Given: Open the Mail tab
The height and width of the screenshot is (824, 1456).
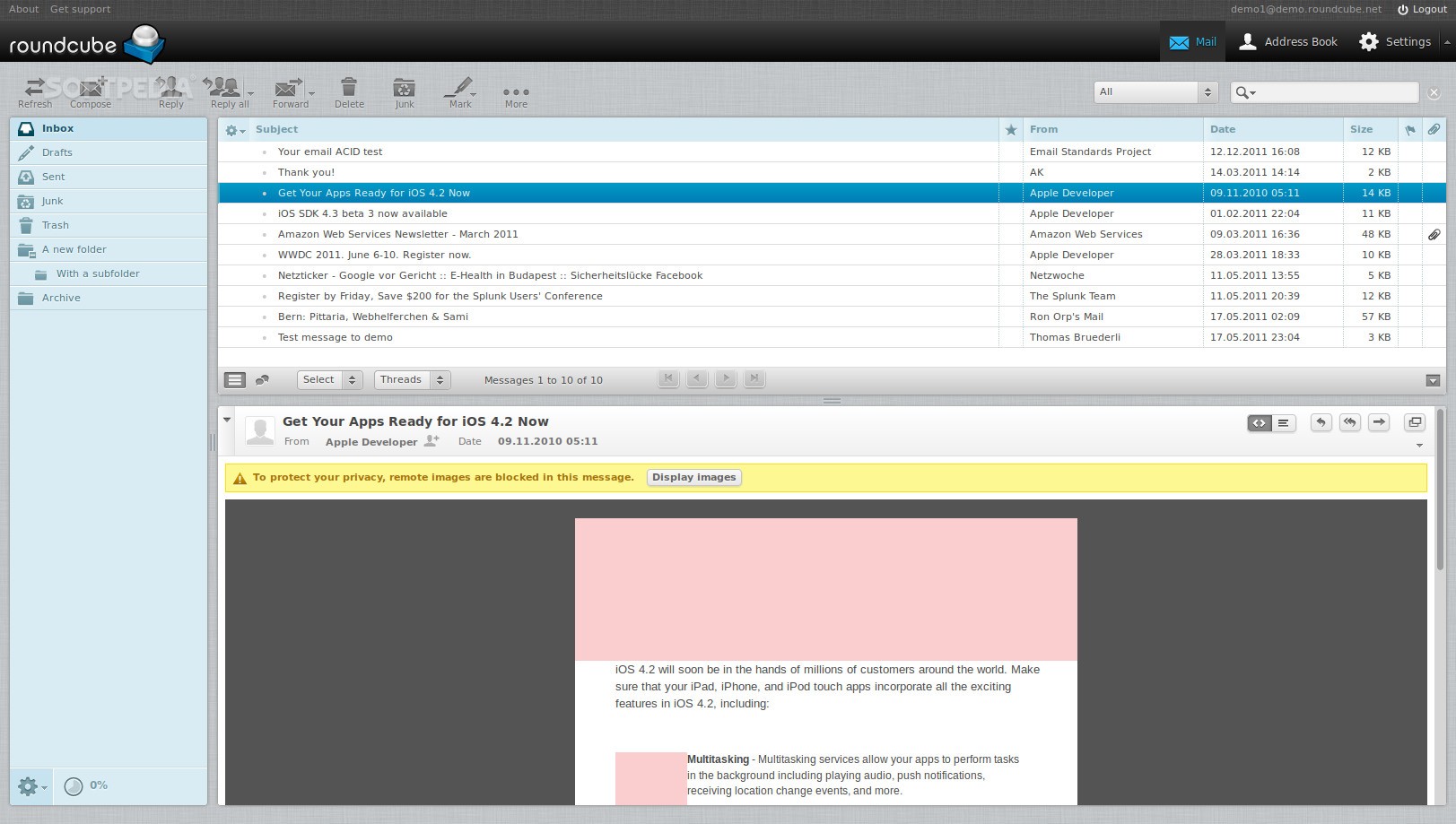Looking at the screenshot, I should tap(1192, 42).
